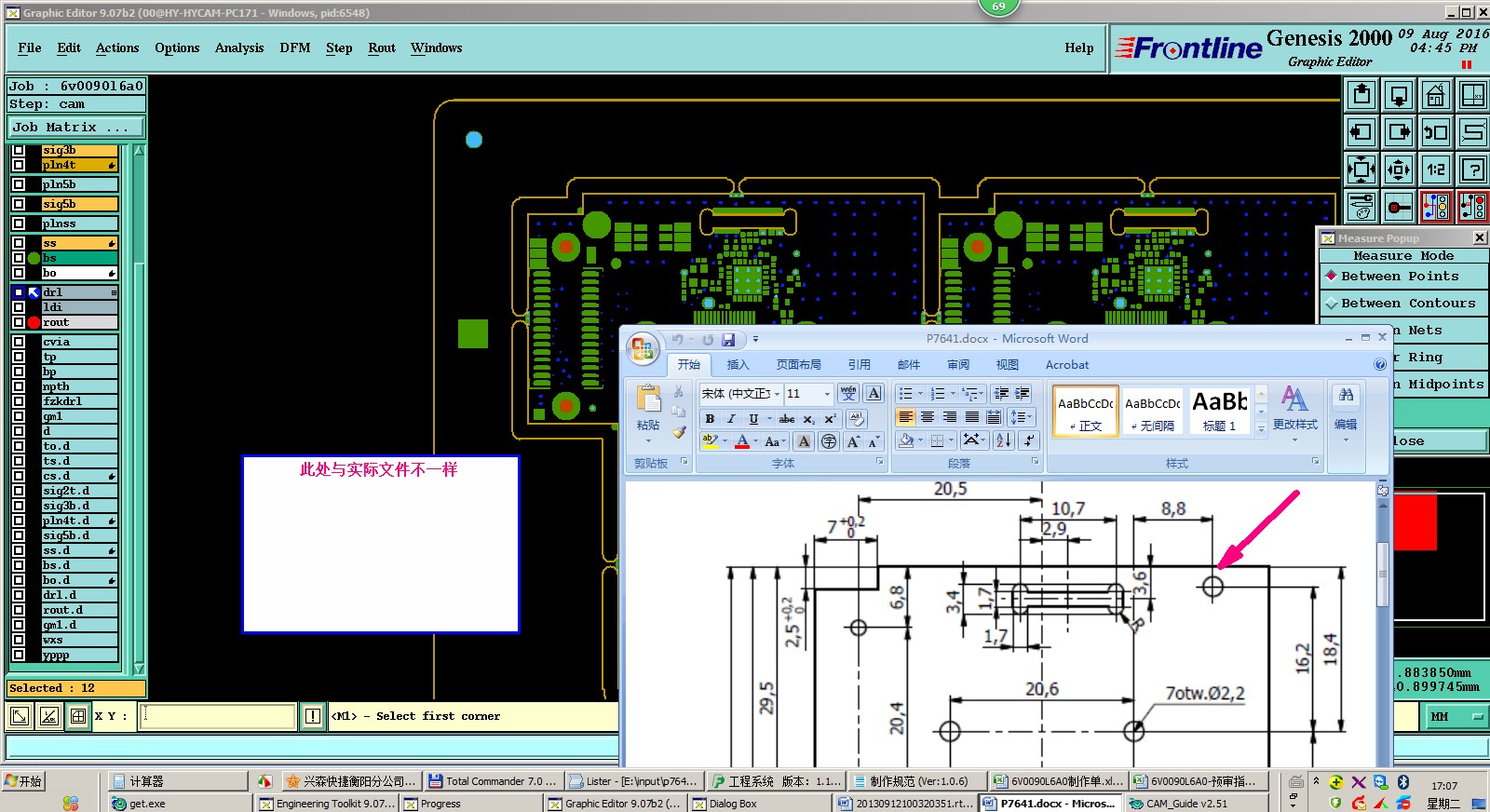The image size is (1490, 812).
Task: Click the A-Z sort icon in Word
Action: coord(1004,440)
